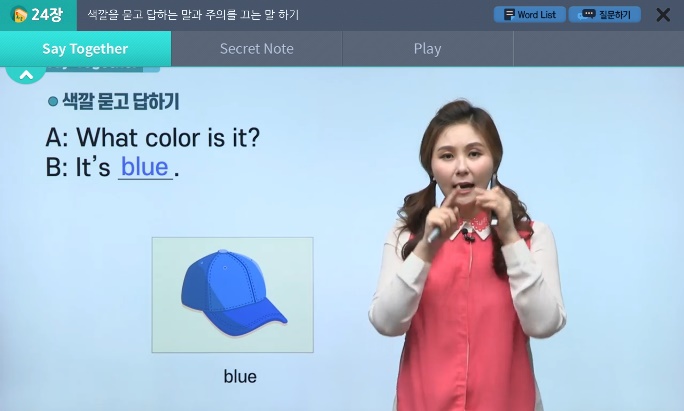Screen dimensions: 684x411
Task: Open the Play tab
Action: [428, 48]
